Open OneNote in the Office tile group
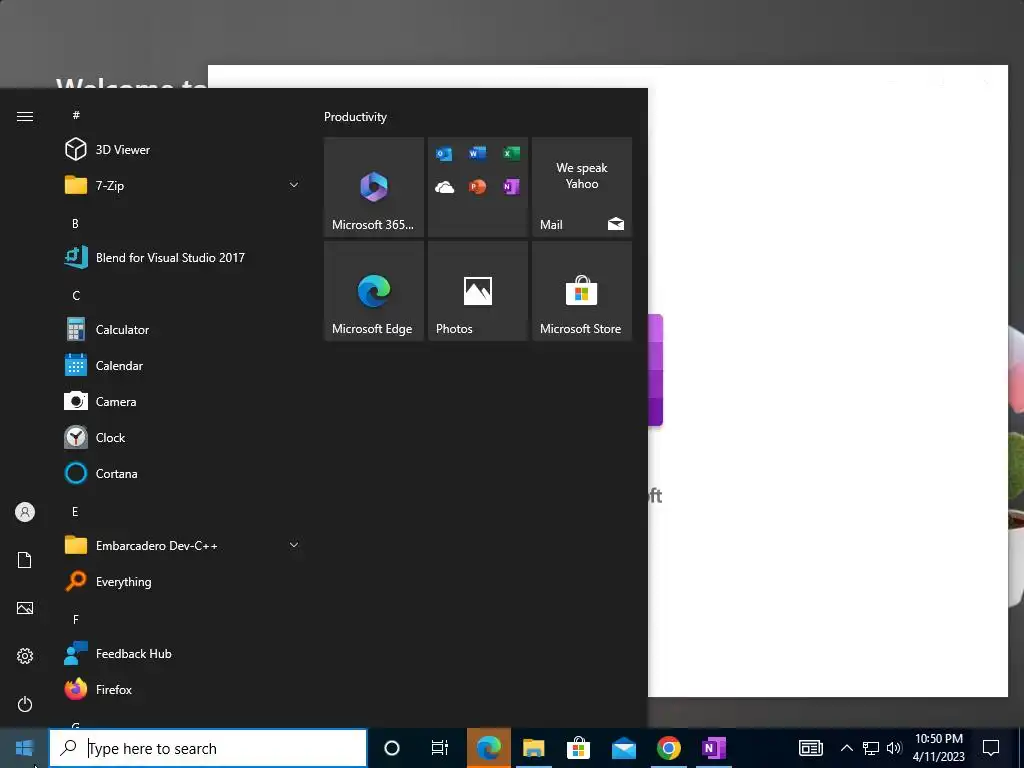The height and width of the screenshot is (768, 1024). pyautogui.click(x=511, y=187)
